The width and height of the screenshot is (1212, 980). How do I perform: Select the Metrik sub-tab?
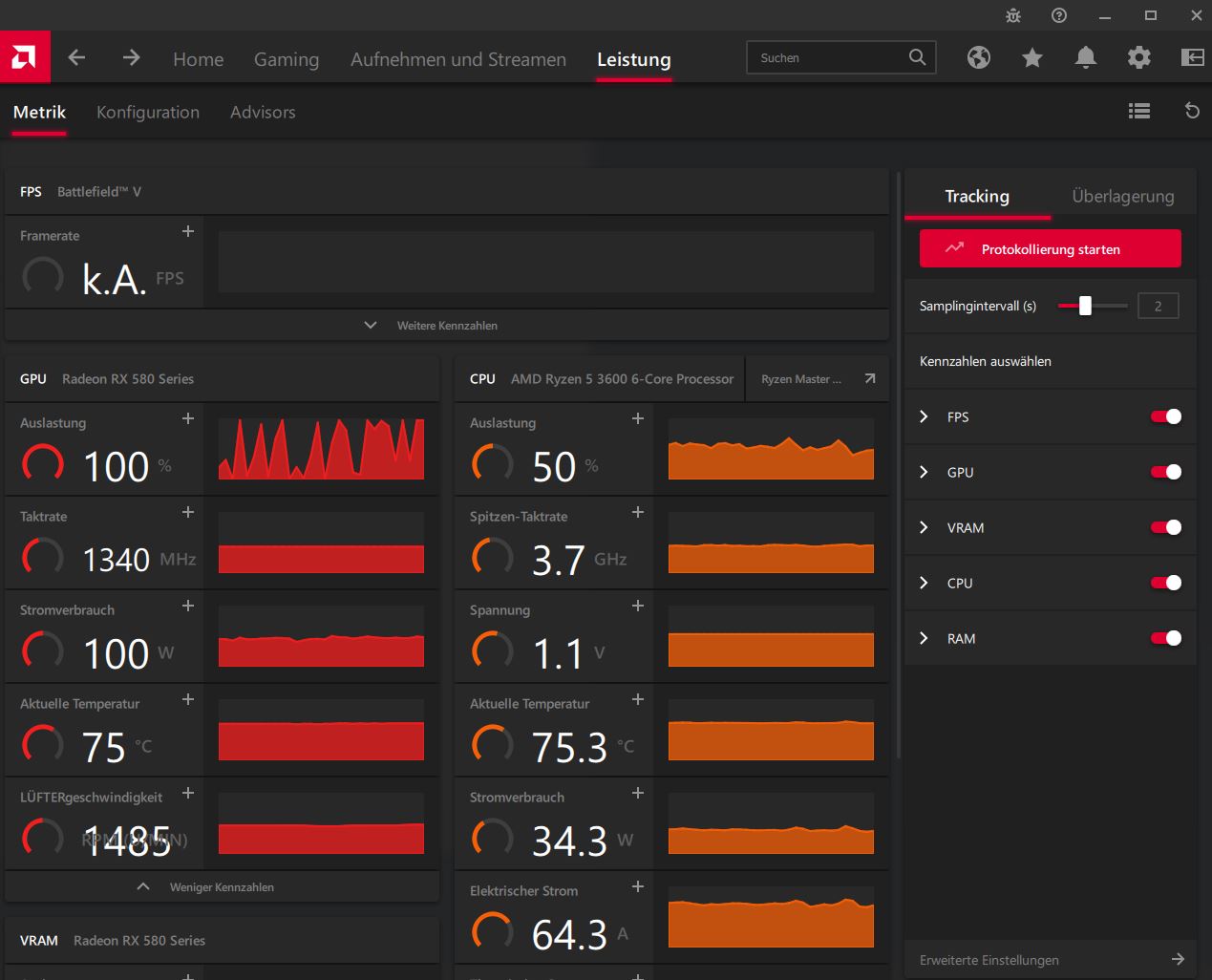click(x=39, y=112)
